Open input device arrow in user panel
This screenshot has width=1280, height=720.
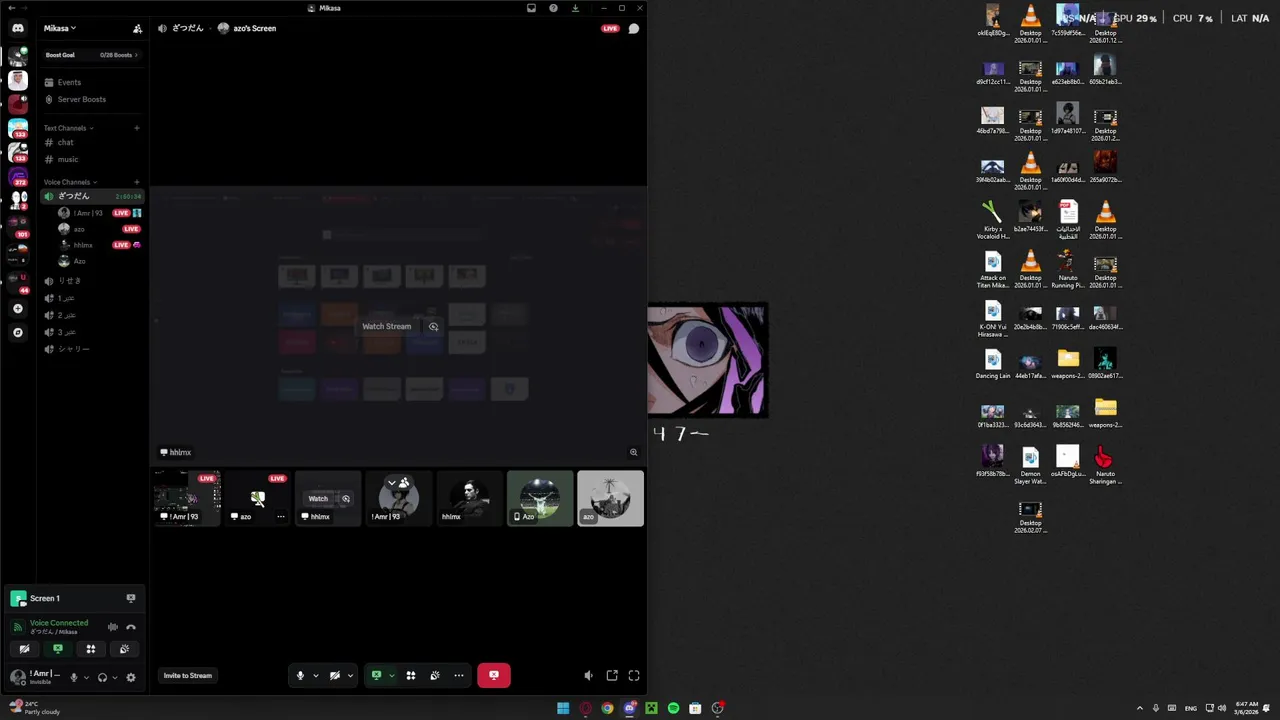pos(86,677)
